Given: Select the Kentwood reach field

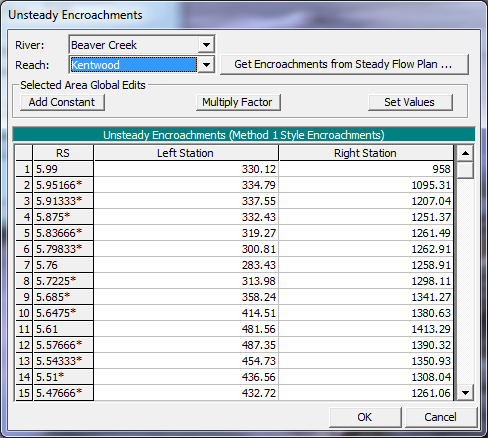Looking at the screenshot, I should [134, 65].
